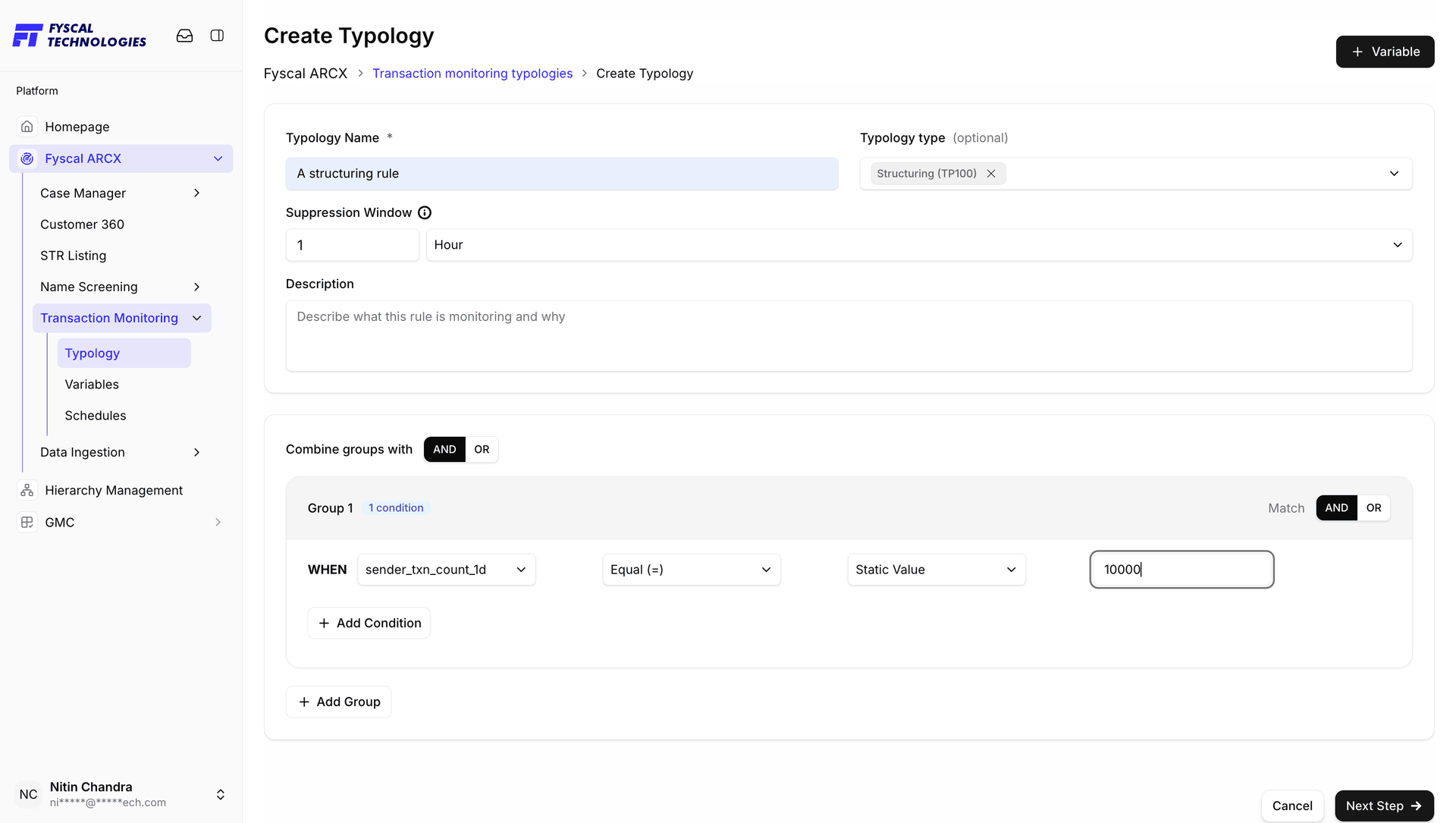Open the sender_txn_count_1d variable dropdown
Viewport: 1456px width, 823px height.
[x=446, y=570]
